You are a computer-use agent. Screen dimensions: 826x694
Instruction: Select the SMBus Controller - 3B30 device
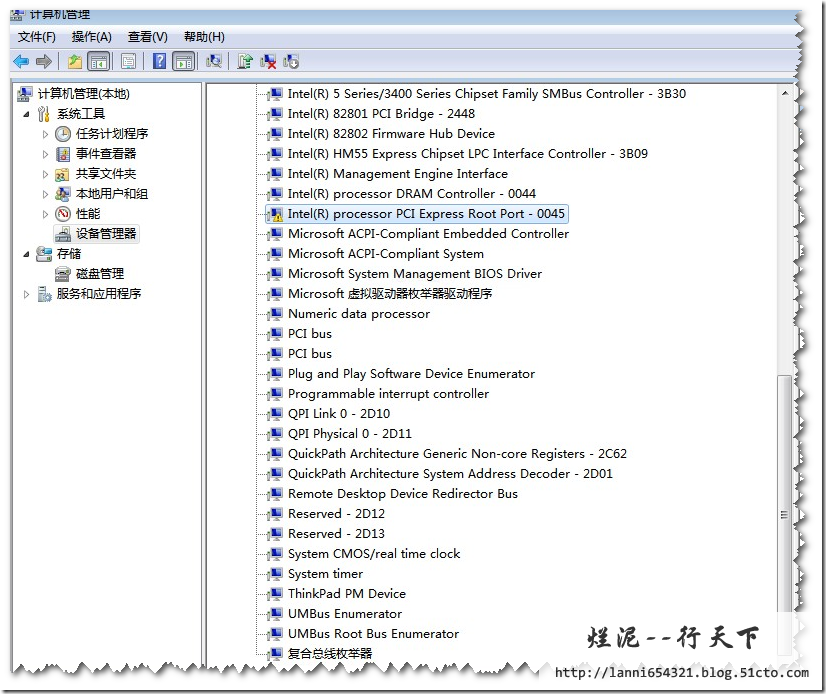pos(487,94)
